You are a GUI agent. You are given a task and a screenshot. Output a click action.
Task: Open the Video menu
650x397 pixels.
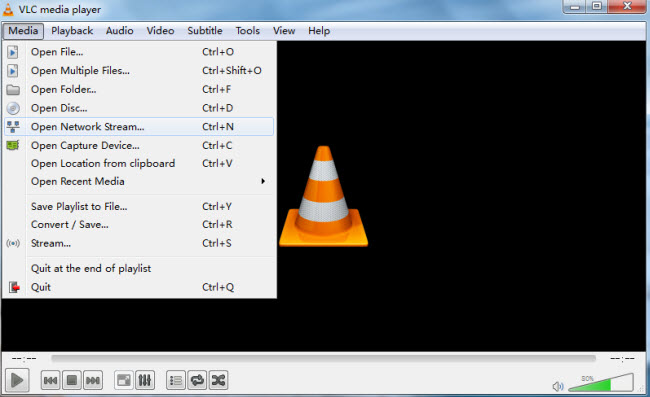(x=160, y=31)
